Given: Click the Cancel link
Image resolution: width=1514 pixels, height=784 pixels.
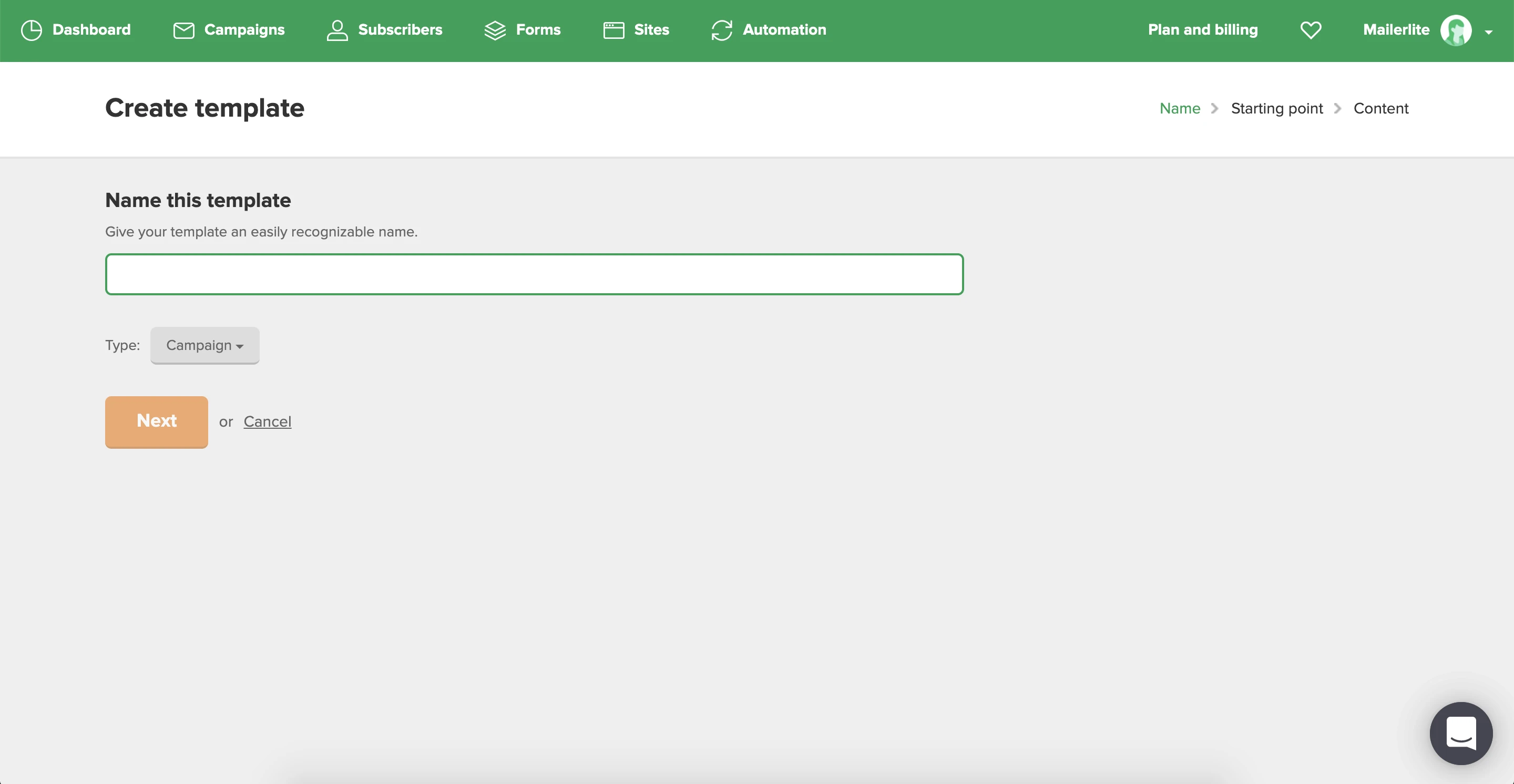Looking at the screenshot, I should coord(268,421).
